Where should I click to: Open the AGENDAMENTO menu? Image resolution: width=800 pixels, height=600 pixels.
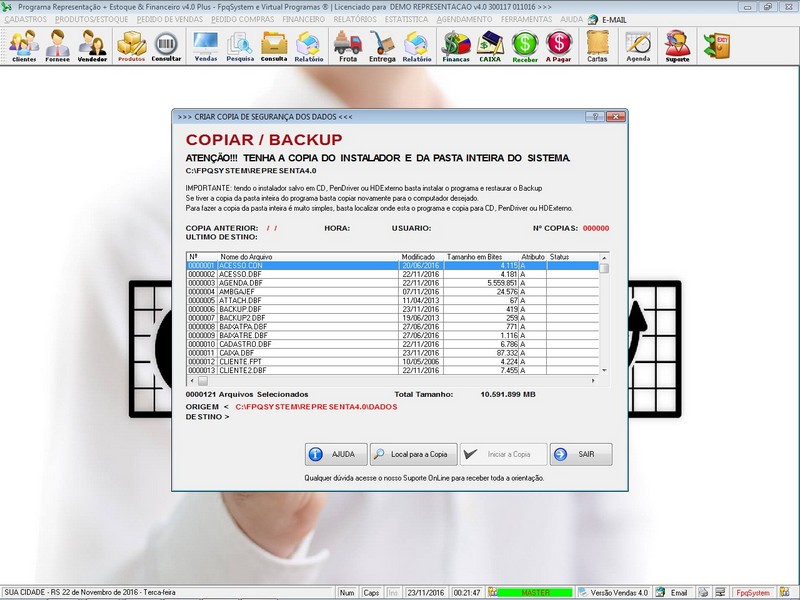(x=464, y=19)
